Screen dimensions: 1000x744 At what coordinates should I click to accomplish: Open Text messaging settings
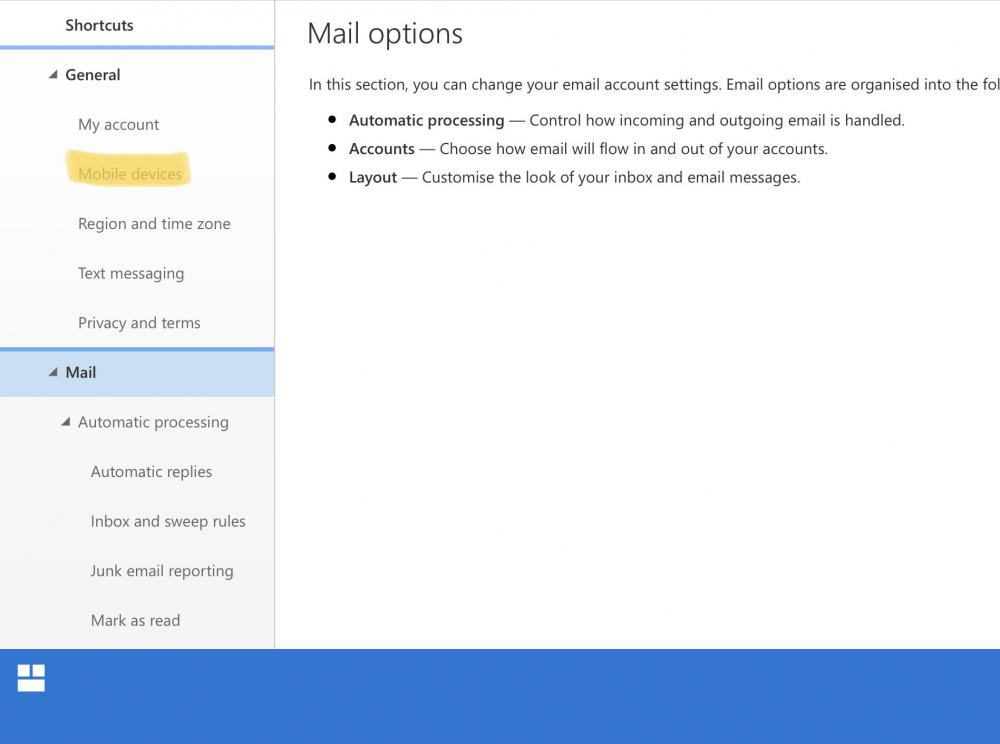[x=131, y=273]
